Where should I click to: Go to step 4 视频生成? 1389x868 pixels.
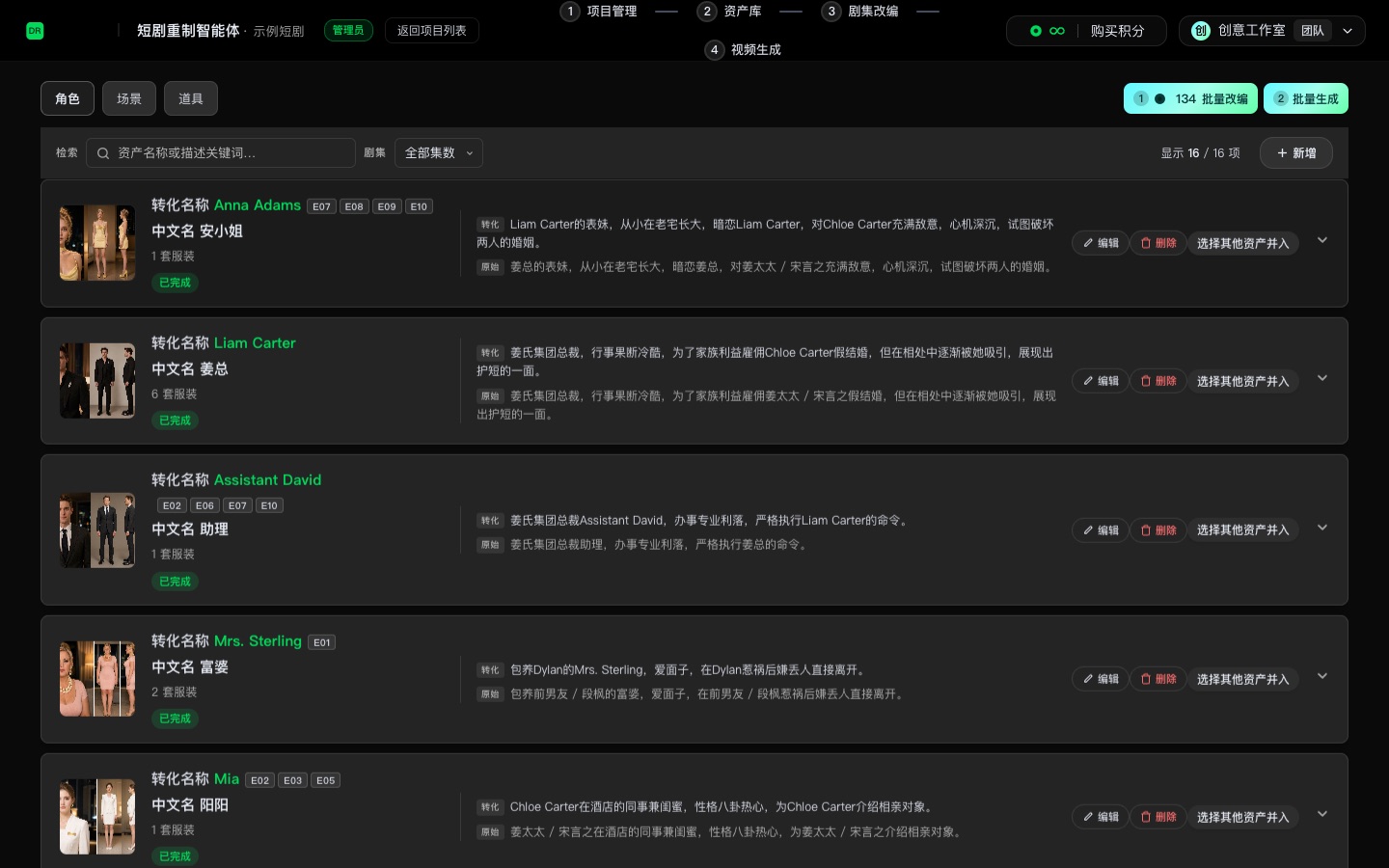click(743, 50)
